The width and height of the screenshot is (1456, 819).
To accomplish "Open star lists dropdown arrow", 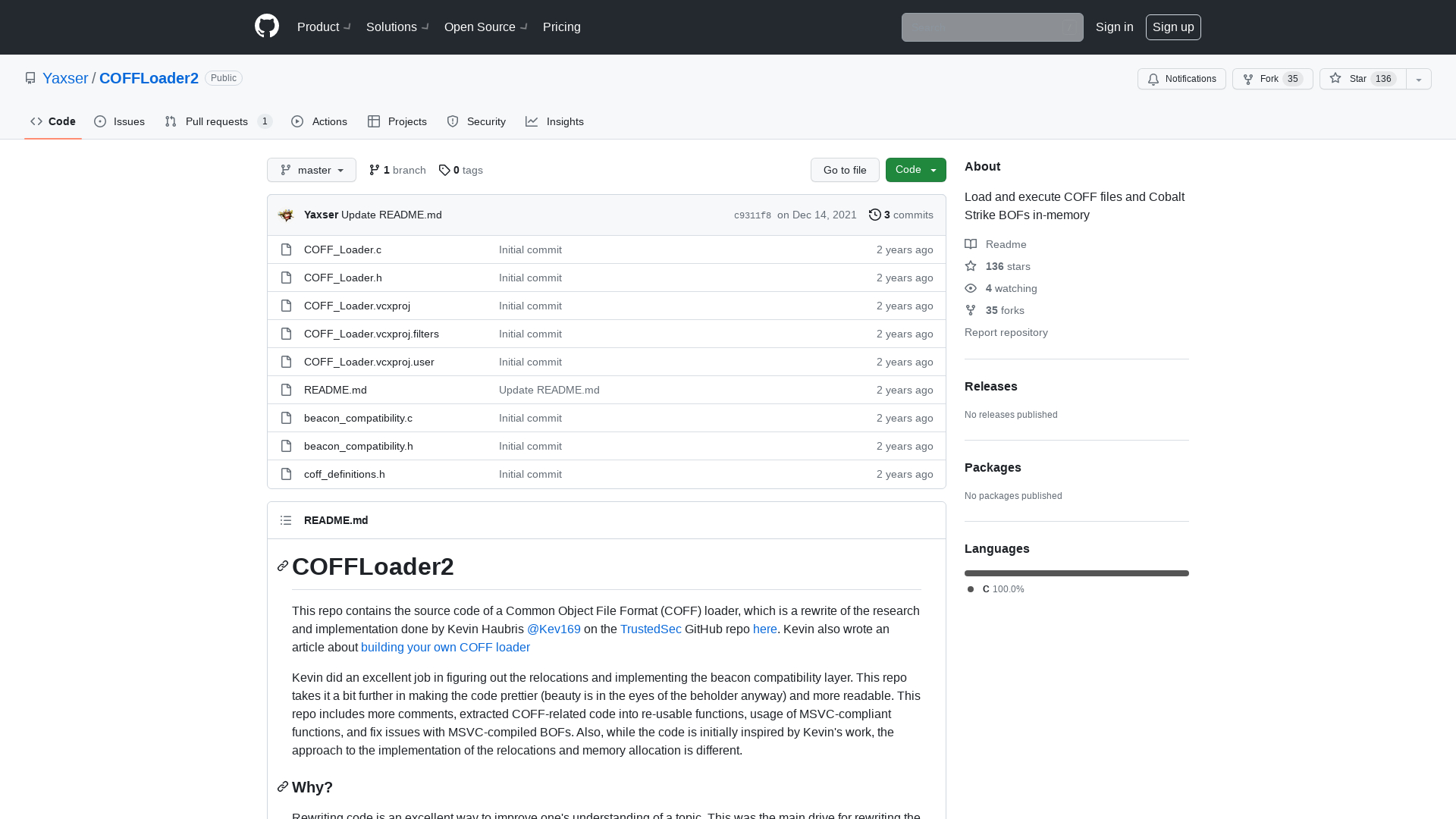I will [1419, 79].
